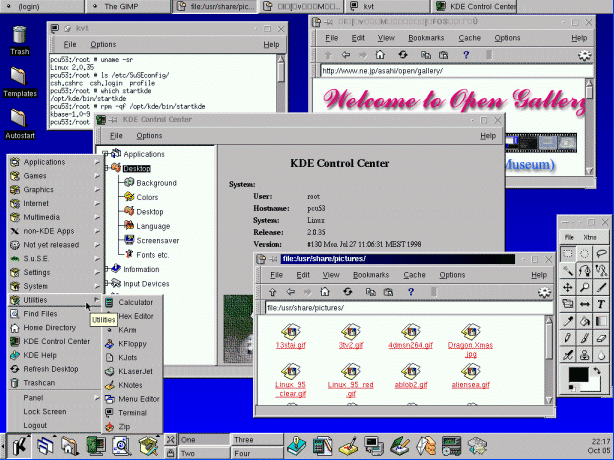This screenshot has height=460, width=614.
Task: Open 4dmsn264.gif file link
Action: point(411,345)
